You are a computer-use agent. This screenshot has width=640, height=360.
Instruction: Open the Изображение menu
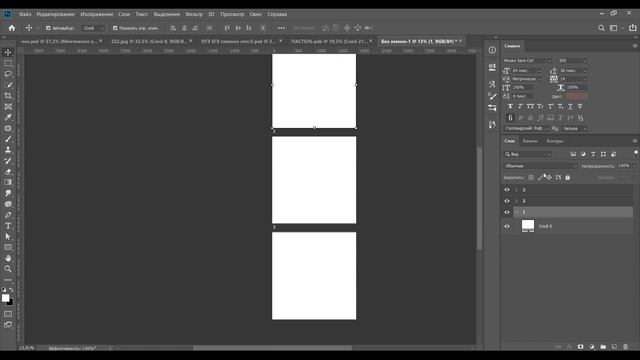[x=97, y=14]
